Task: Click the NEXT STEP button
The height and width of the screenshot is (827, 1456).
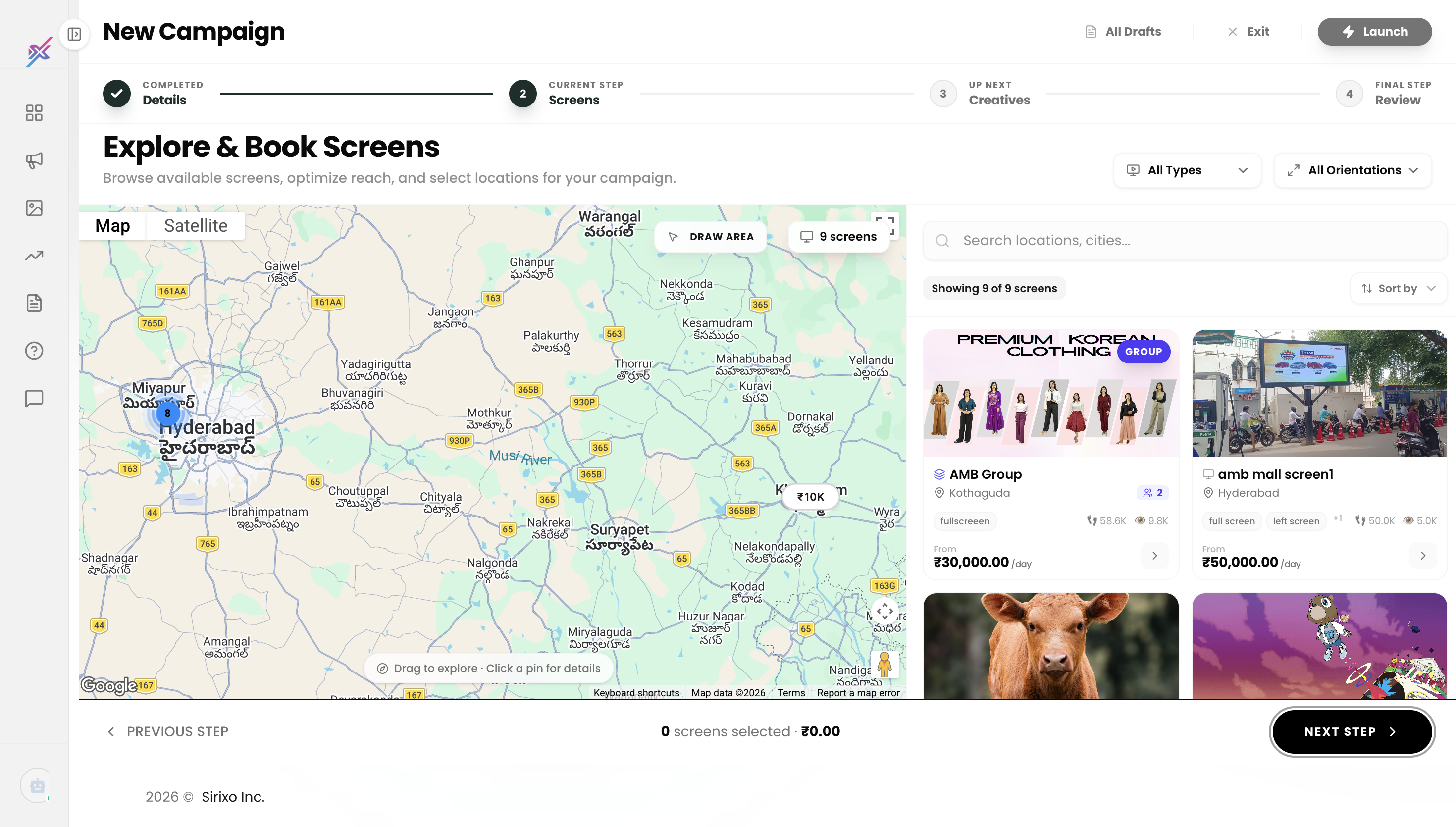Action: pyautogui.click(x=1352, y=731)
